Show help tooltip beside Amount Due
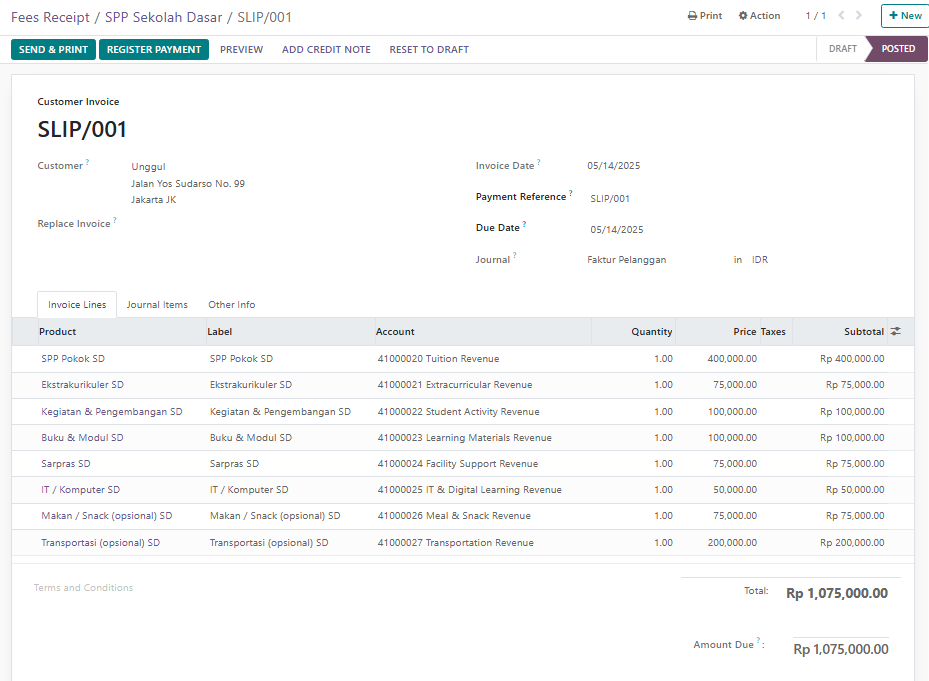This screenshot has width=929, height=681. (x=758, y=642)
